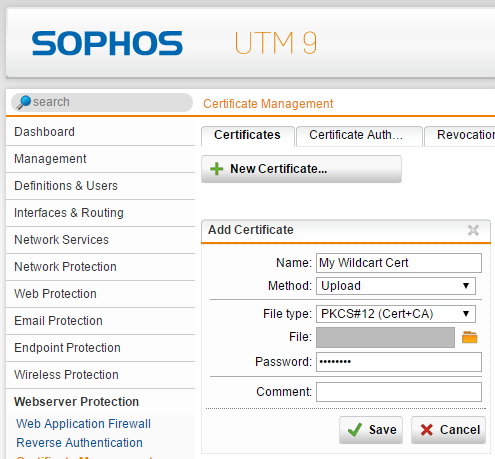Click the green plus icon on New Certificate
495x459 pixels.
[216, 169]
